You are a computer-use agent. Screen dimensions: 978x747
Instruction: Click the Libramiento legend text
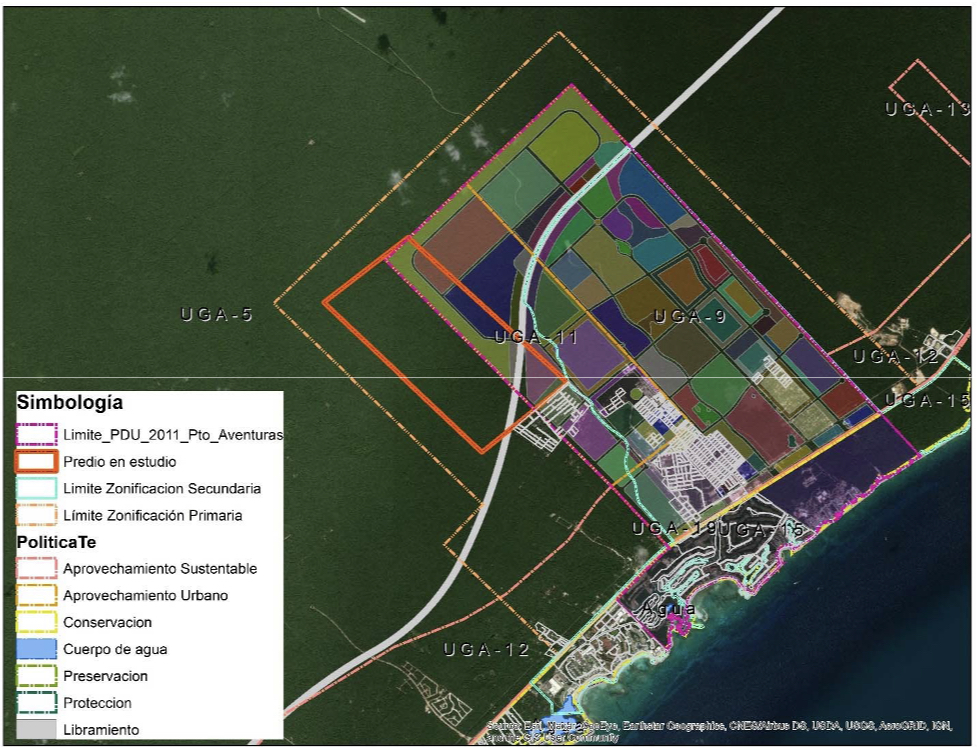point(100,729)
